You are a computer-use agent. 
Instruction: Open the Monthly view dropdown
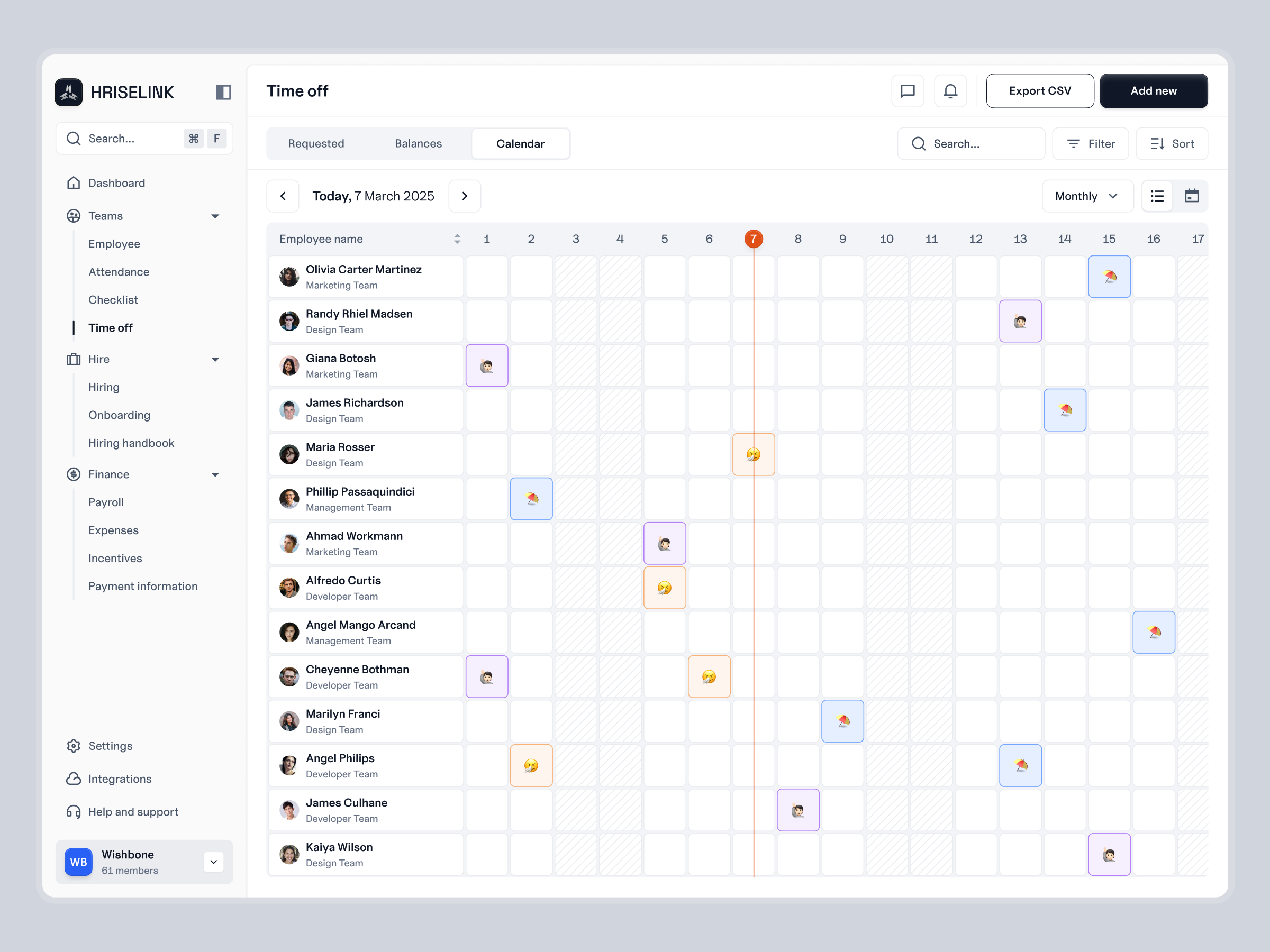(x=1087, y=196)
